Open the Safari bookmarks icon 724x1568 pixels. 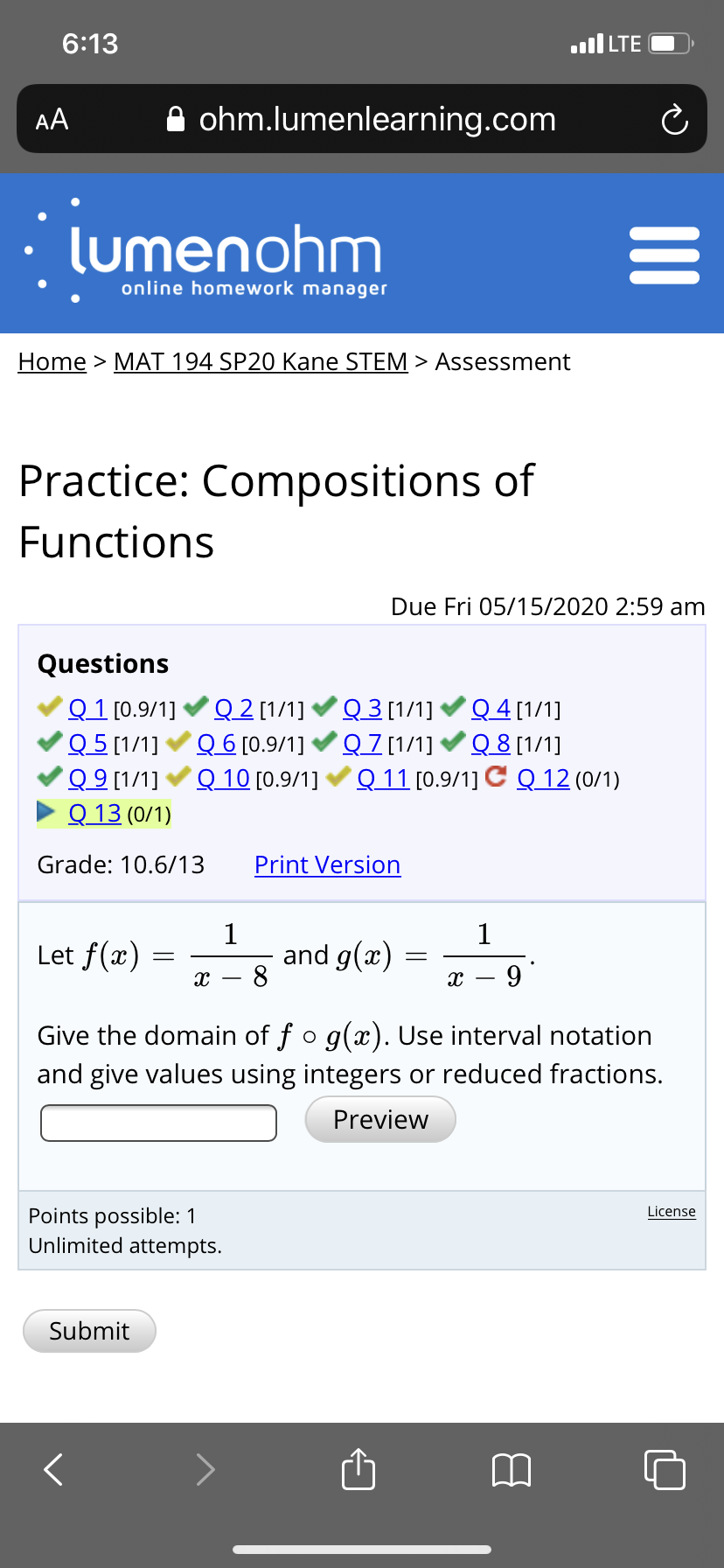pyautogui.click(x=512, y=1470)
